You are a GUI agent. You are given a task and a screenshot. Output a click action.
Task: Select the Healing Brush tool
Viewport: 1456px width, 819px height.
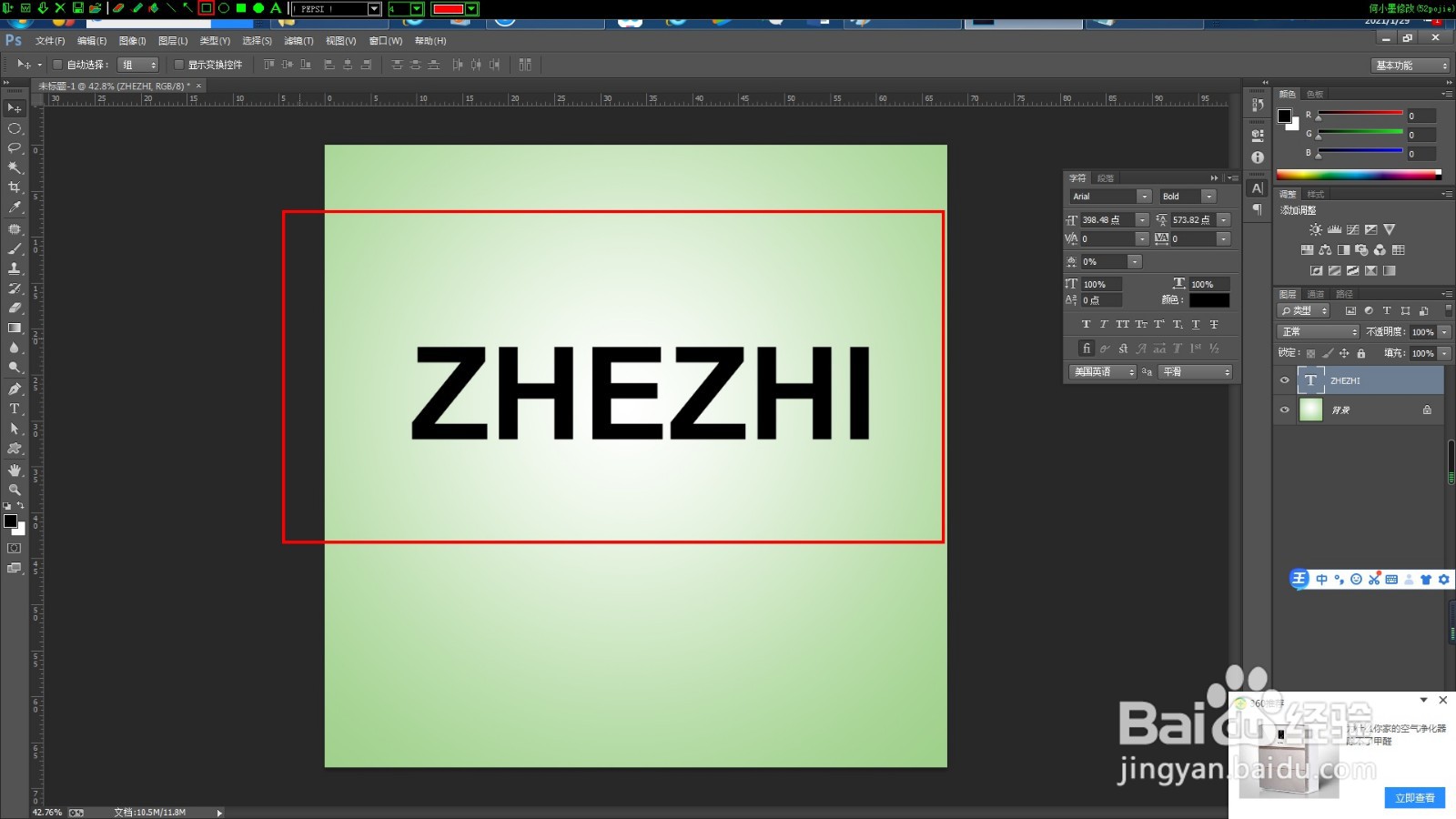(x=15, y=229)
